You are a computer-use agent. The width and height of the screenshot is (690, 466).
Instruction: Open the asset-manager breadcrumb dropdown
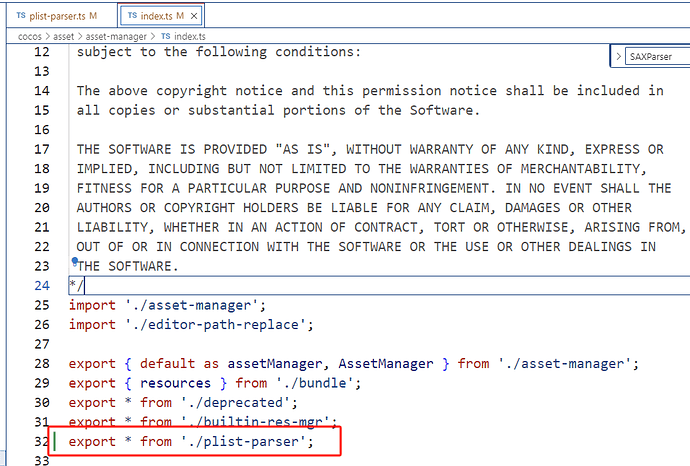click(118, 36)
